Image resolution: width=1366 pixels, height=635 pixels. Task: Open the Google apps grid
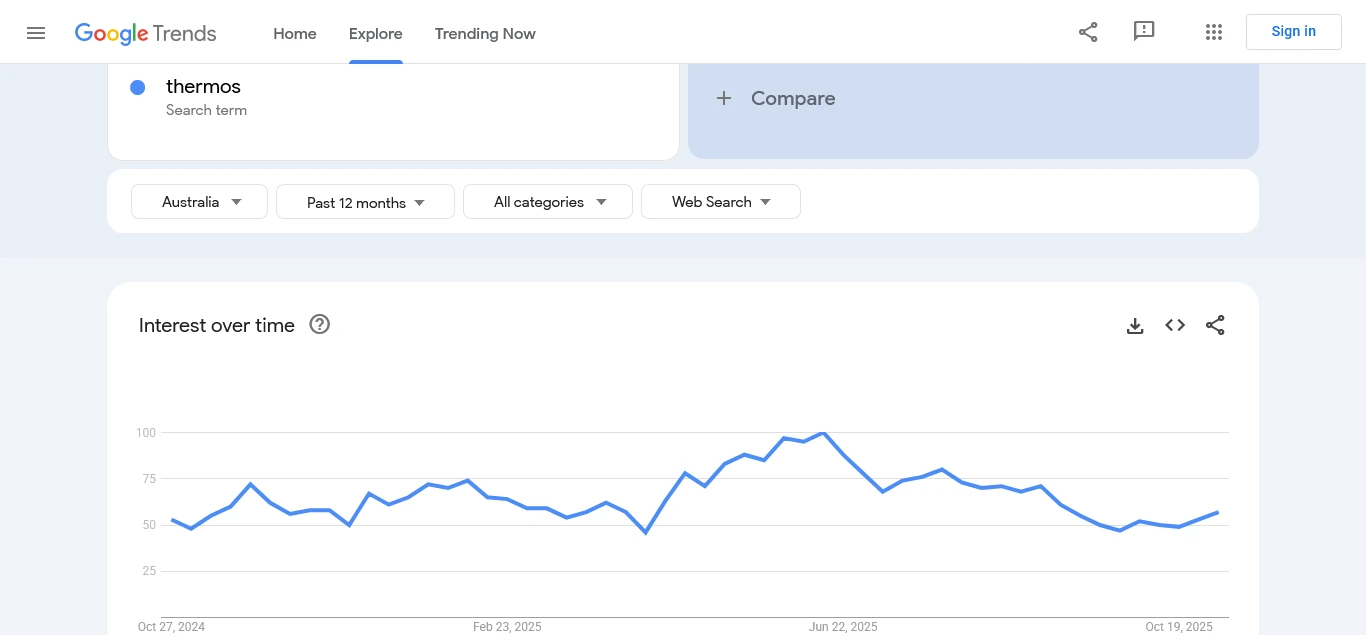click(x=1214, y=32)
